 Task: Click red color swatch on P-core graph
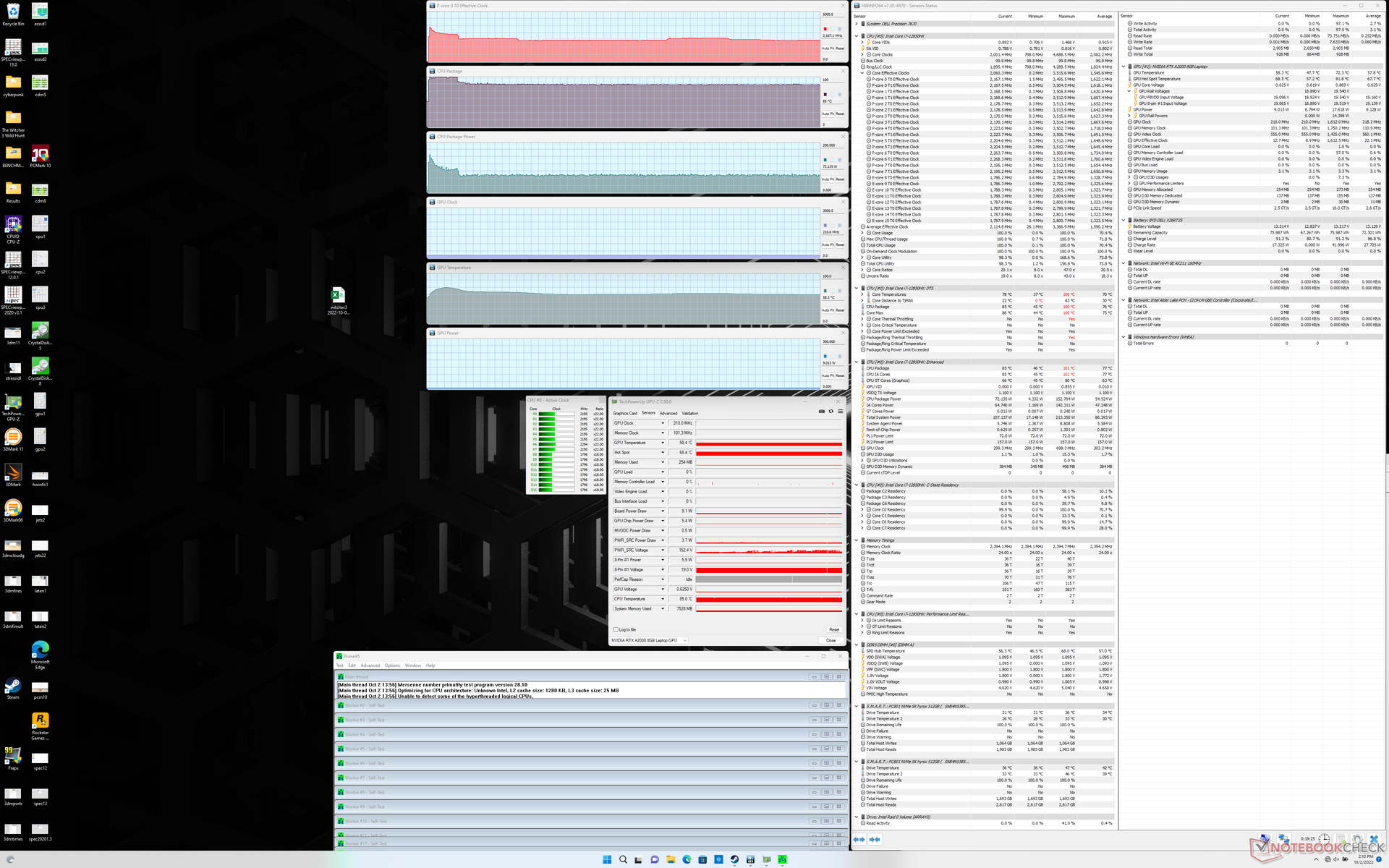[825, 29]
